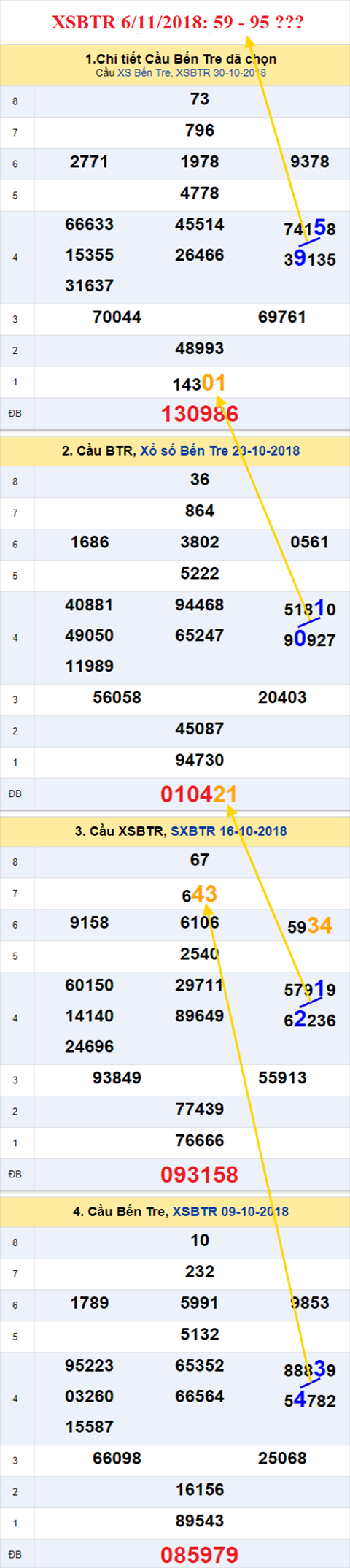Click the number '26466'
The image size is (350, 1568).
click(199, 255)
